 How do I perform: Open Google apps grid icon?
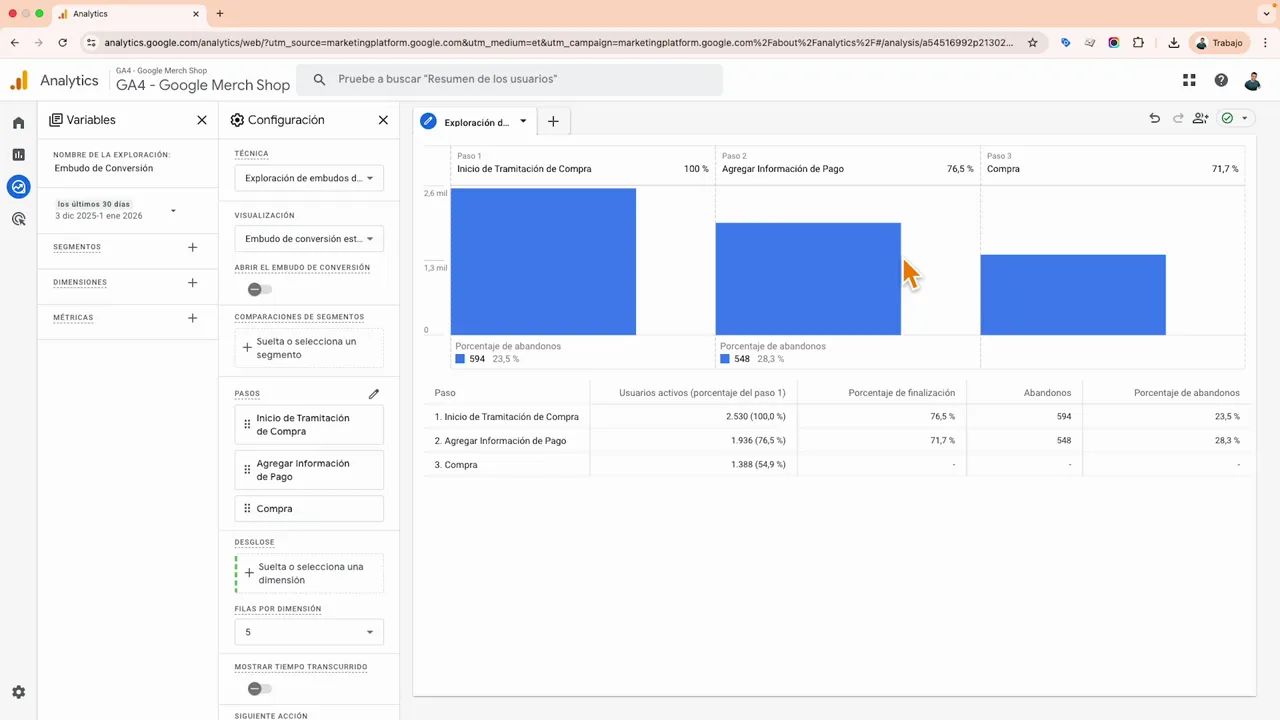tap(1189, 80)
